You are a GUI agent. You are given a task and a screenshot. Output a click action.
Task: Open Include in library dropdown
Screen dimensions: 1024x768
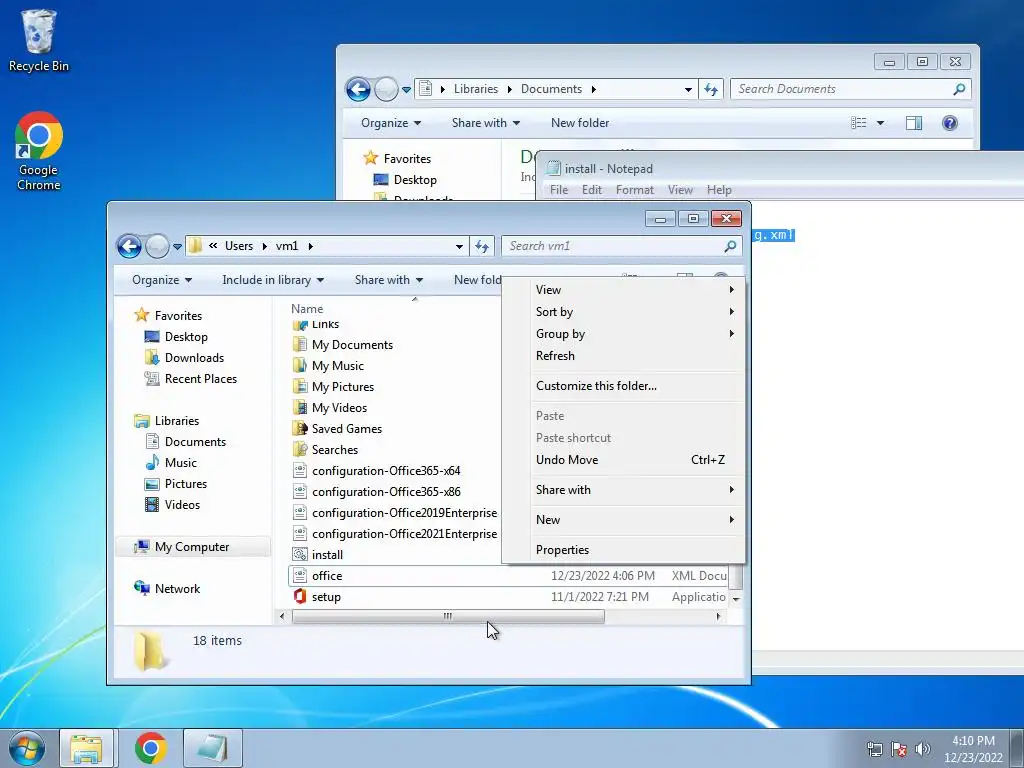[x=273, y=280]
